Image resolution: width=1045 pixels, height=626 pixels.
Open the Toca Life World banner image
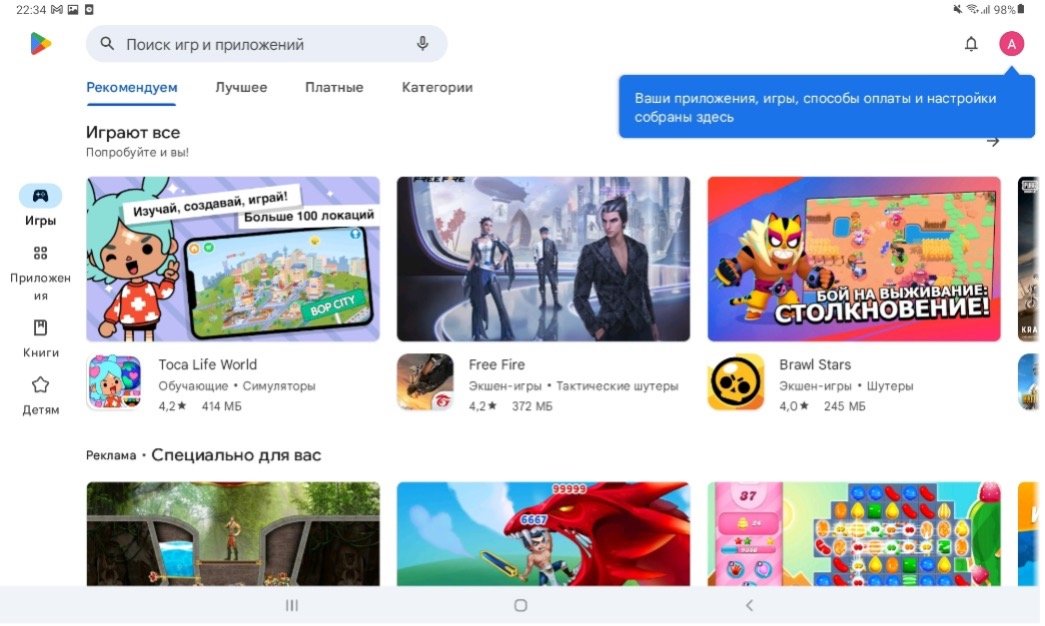point(233,259)
